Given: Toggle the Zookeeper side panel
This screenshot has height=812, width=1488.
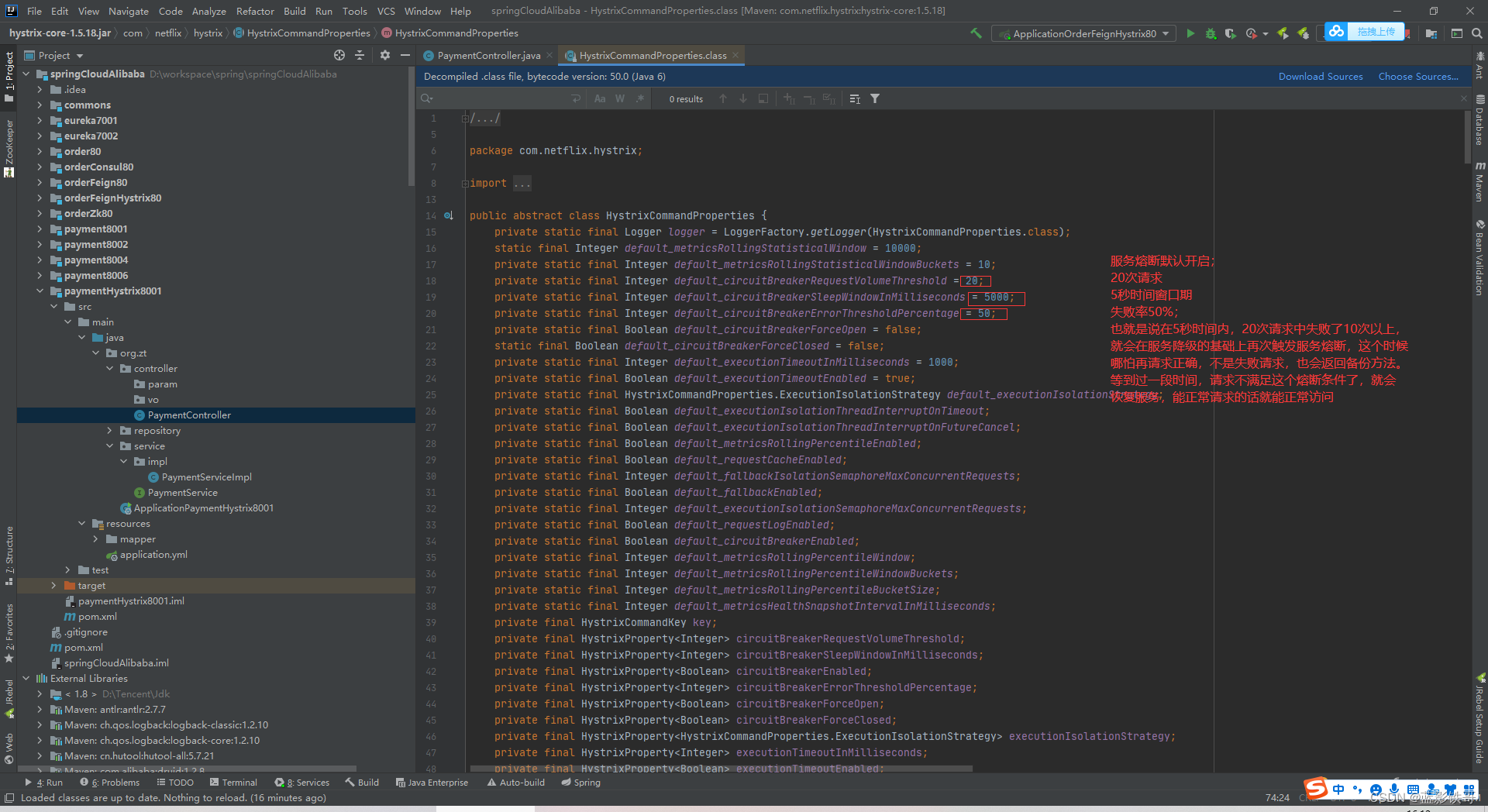Looking at the screenshot, I should pos(9,148).
